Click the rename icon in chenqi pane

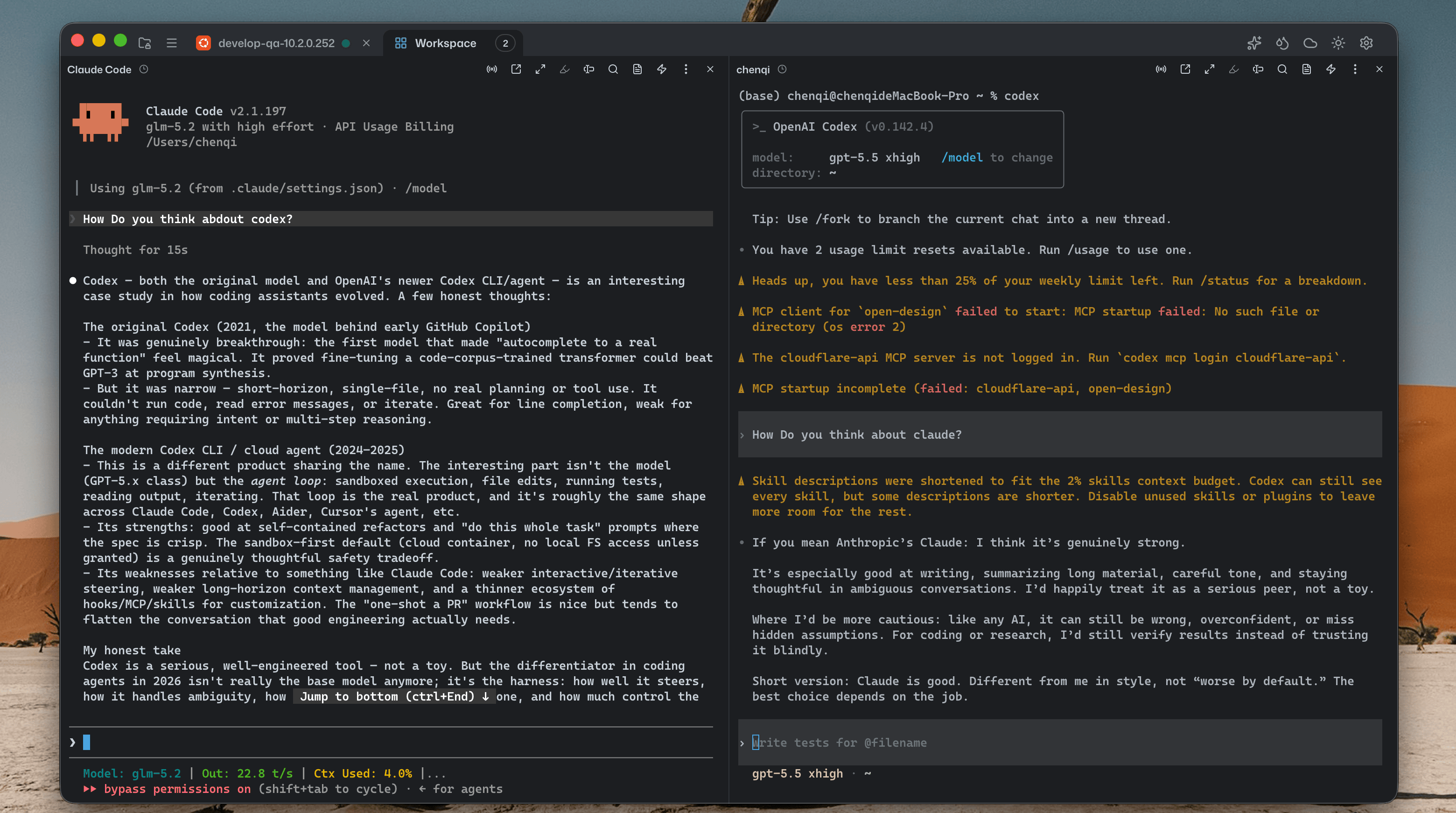1258,69
